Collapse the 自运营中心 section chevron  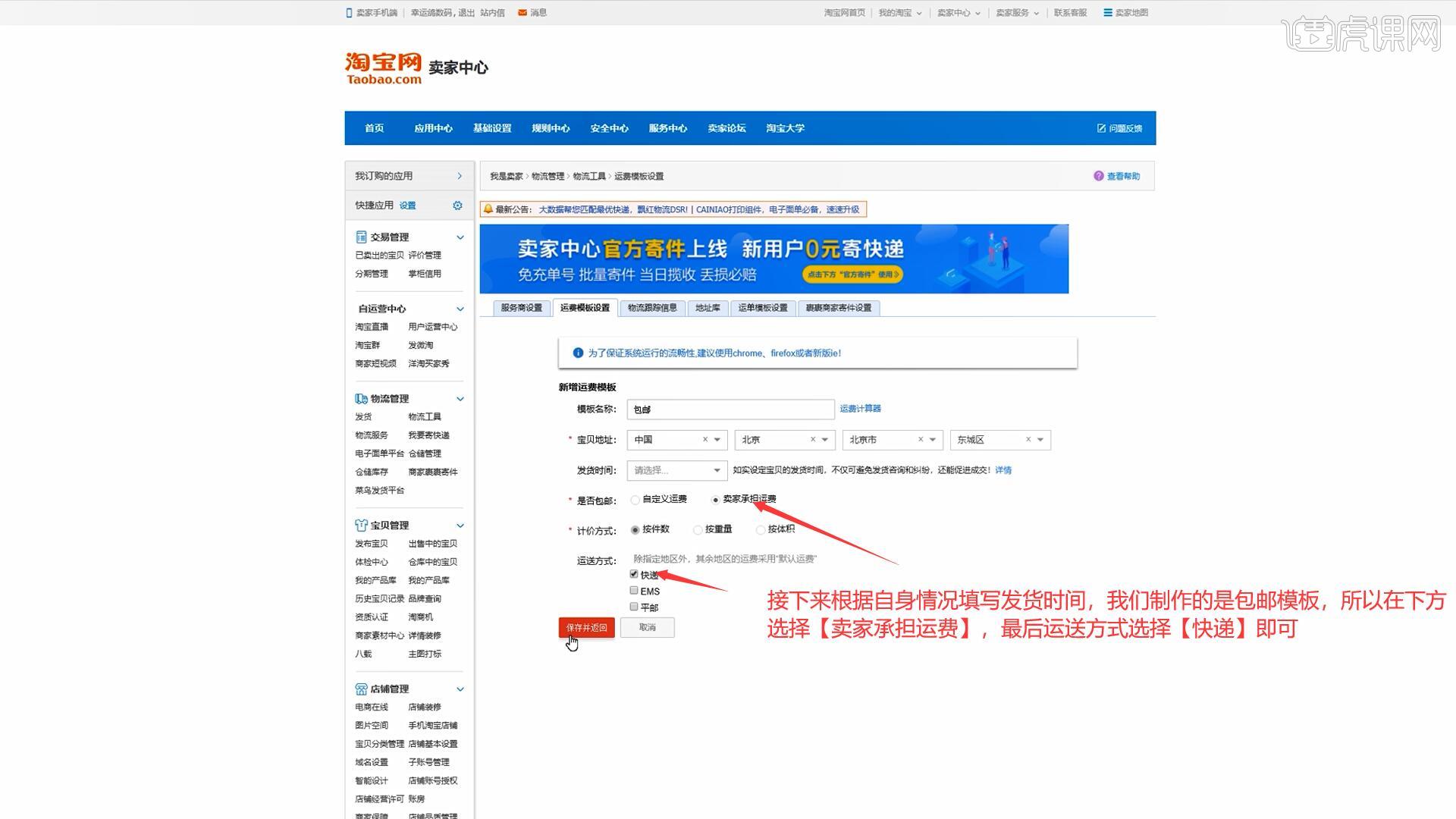point(460,309)
